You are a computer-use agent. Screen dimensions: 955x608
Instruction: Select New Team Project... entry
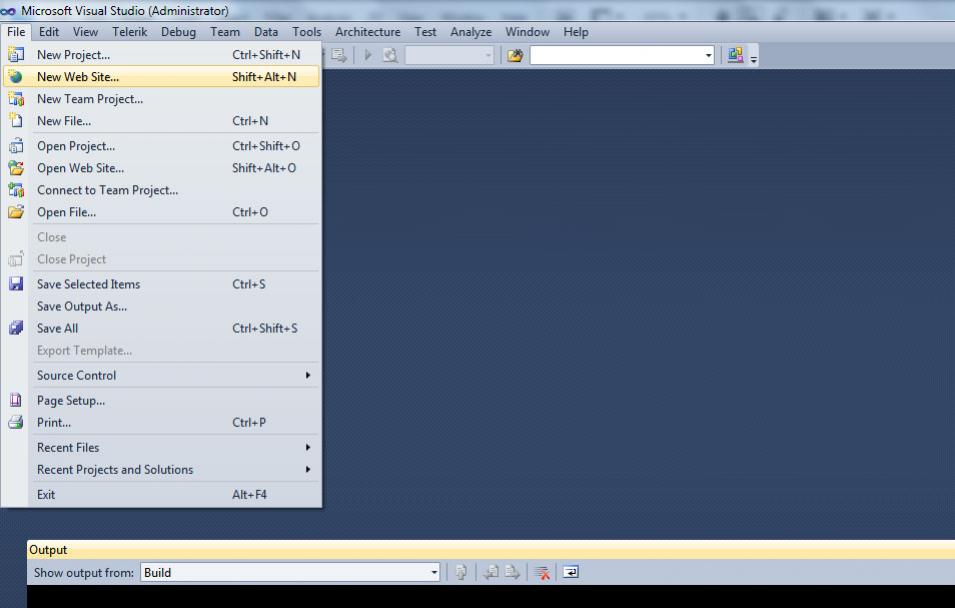pyautogui.click(x=161, y=99)
